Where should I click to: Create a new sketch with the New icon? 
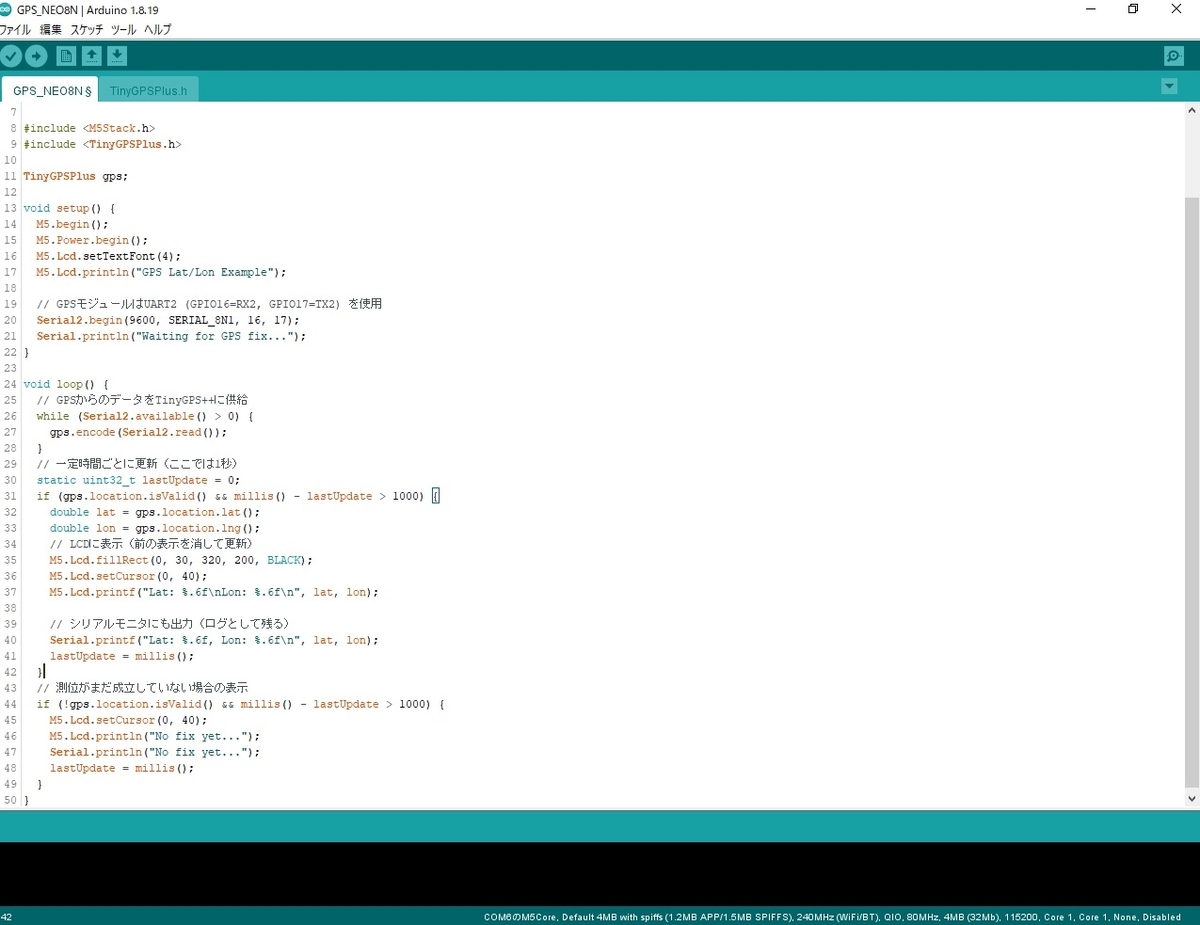coord(66,56)
